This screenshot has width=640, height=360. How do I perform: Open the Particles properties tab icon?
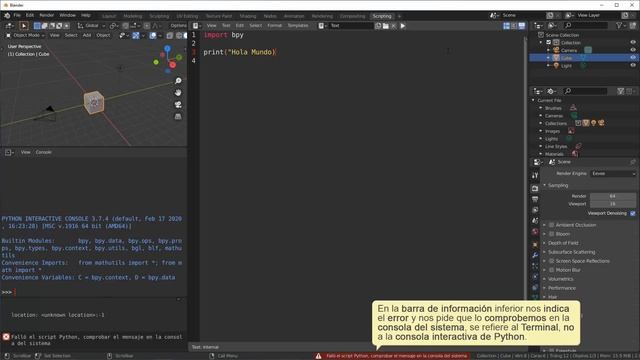coord(535,266)
